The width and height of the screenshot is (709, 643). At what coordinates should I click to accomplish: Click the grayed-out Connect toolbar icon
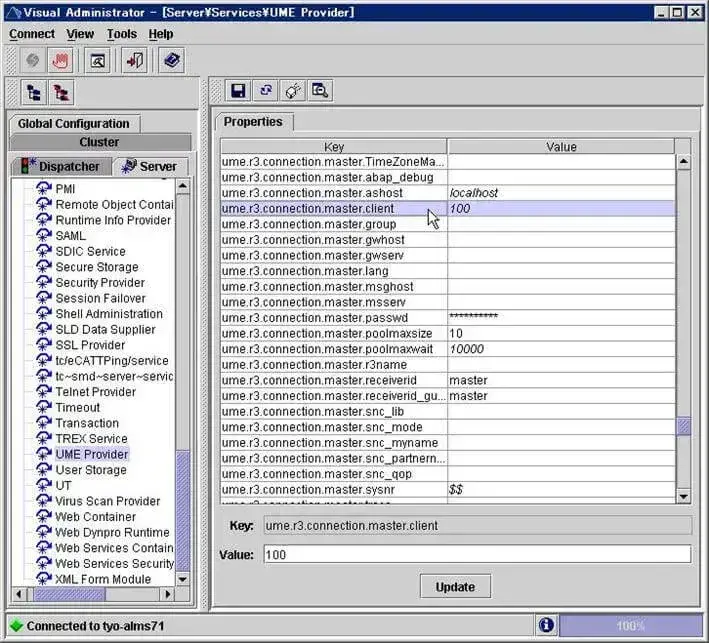point(33,60)
